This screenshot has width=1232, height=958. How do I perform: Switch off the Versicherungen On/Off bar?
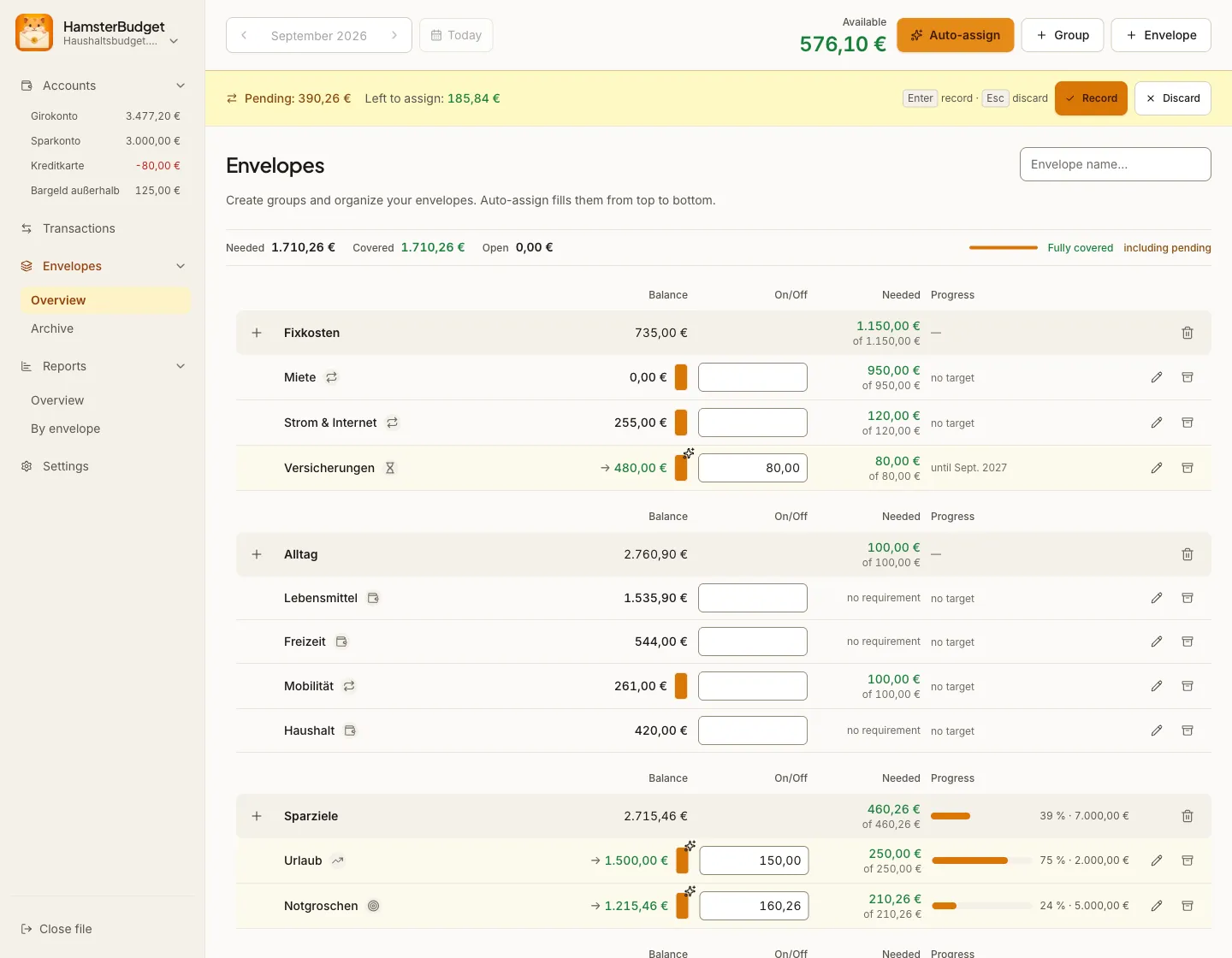click(x=681, y=468)
